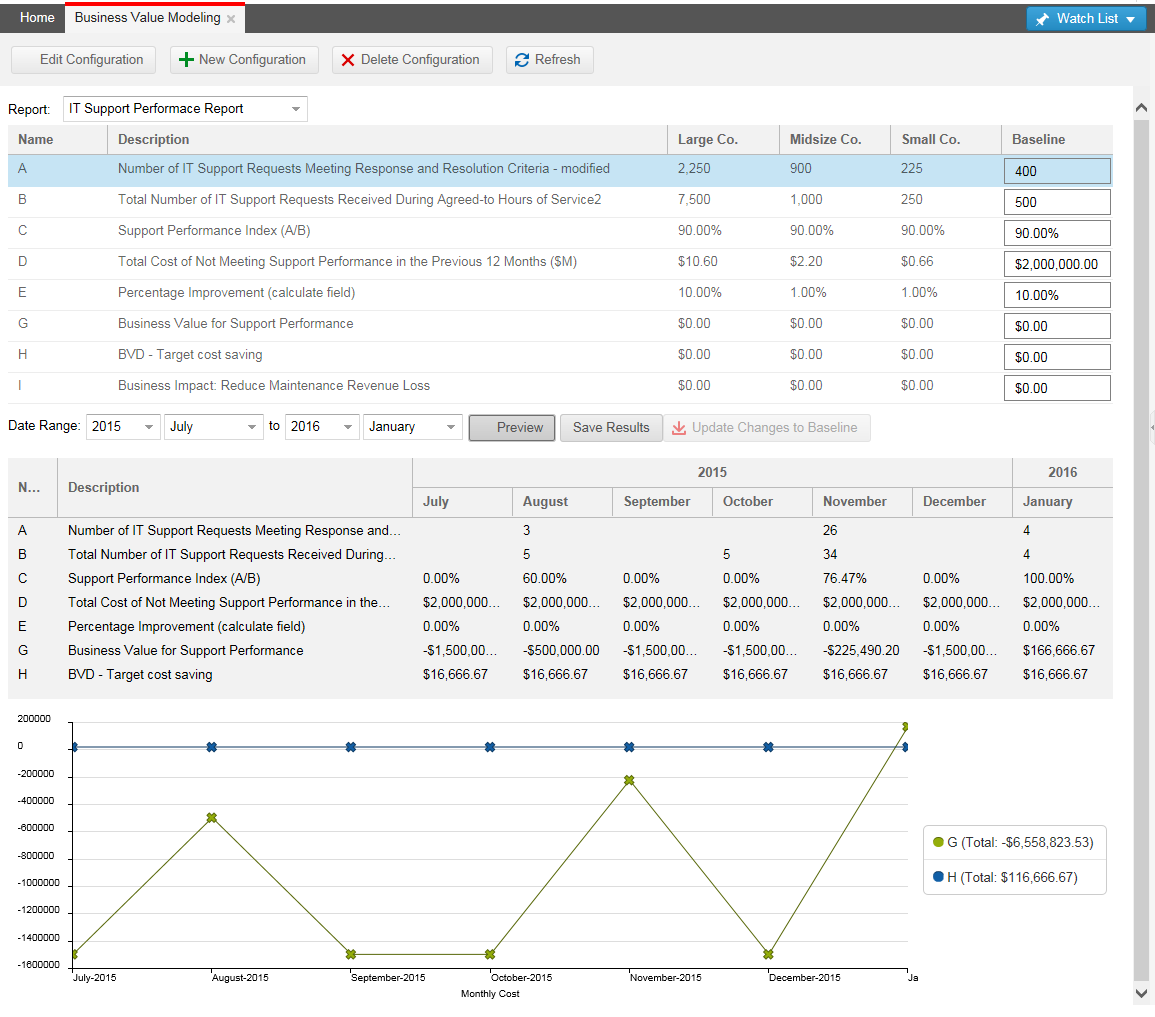Open the end month January dropdown

point(450,427)
